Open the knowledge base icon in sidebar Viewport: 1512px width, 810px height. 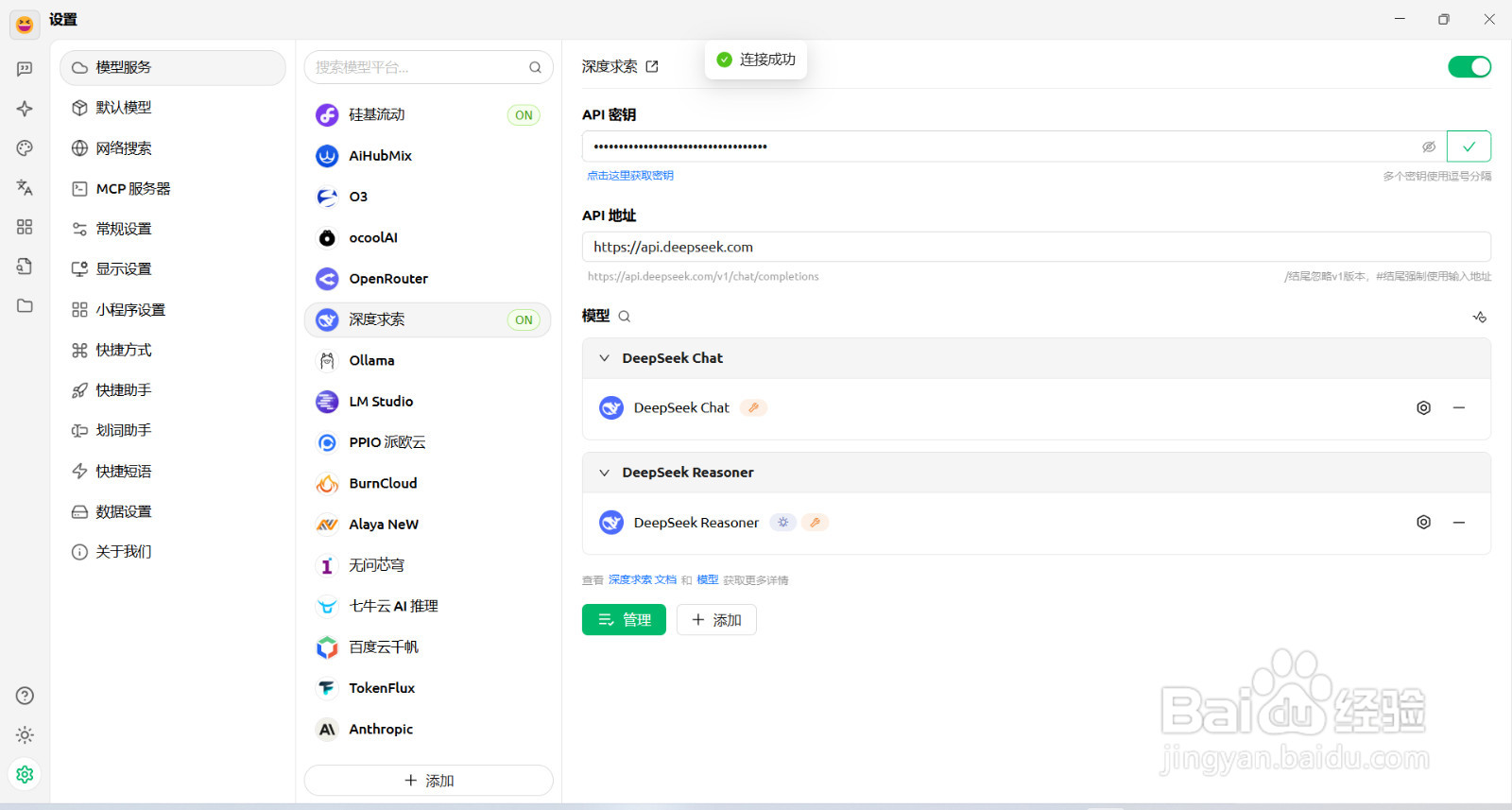(x=25, y=266)
